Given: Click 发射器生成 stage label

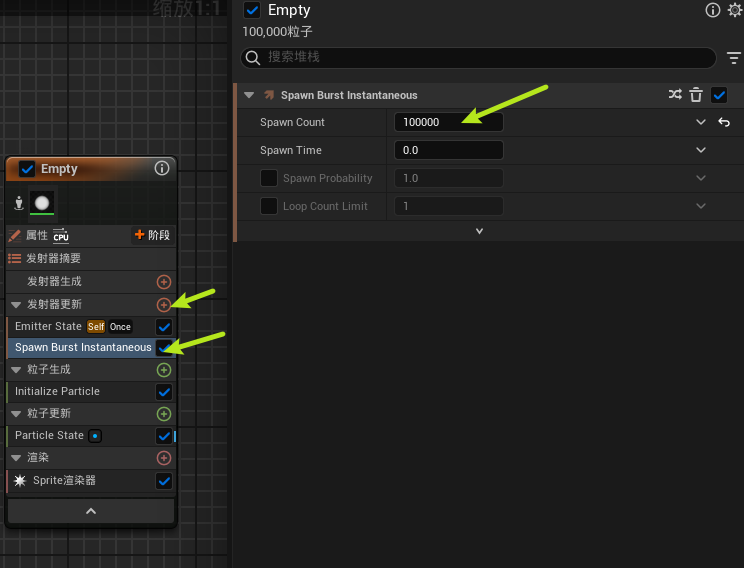Looking at the screenshot, I should pyautogui.click(x=54, y=281).
